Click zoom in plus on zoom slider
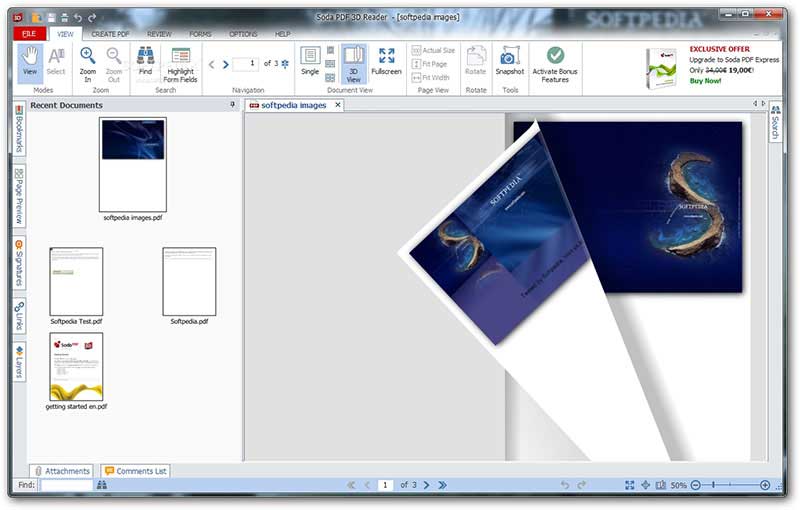 tap(765, 485)
